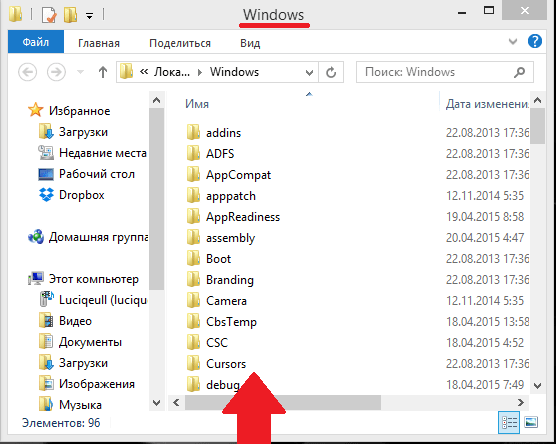Open Рабочий стол in favorites
The width and height of the screenshot is (556, 444).
point(97,174)
